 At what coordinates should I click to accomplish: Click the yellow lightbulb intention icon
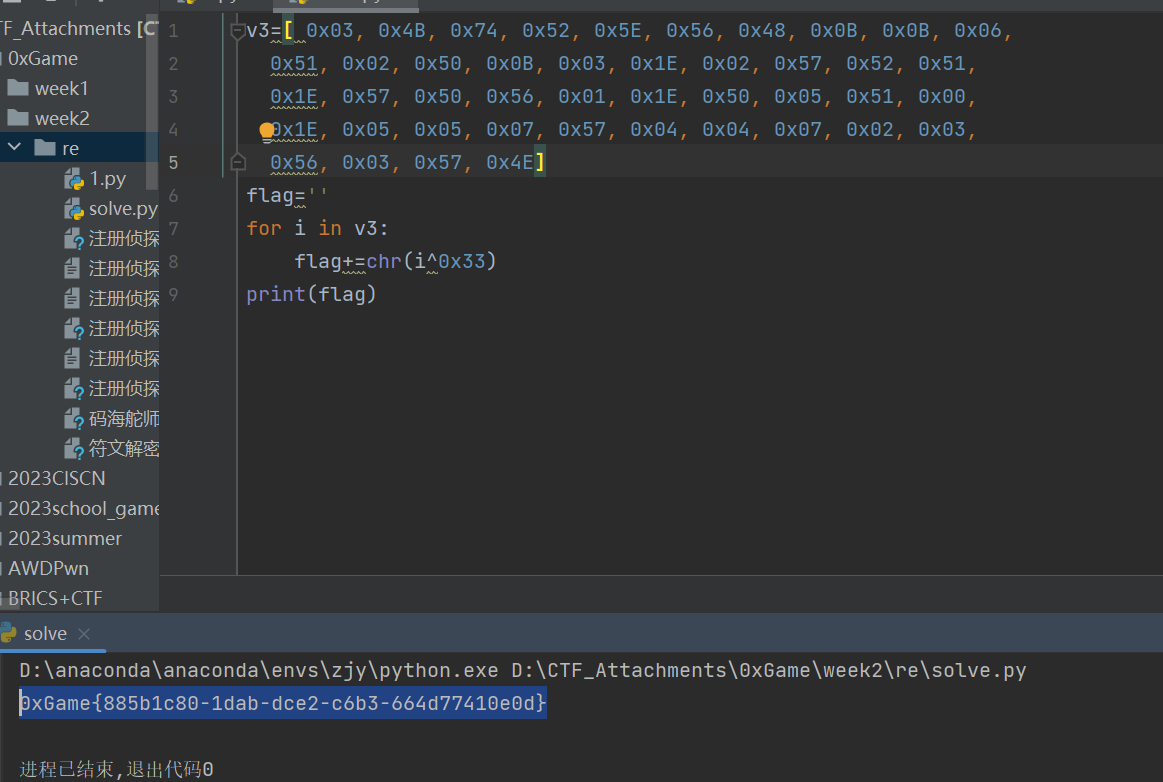tap(267, 131)
